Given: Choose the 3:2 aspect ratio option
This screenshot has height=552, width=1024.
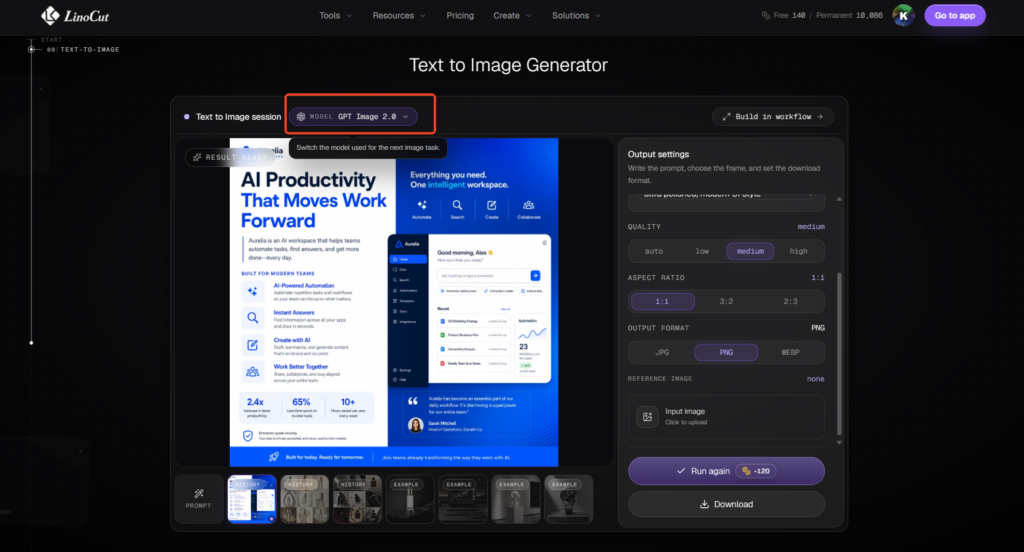Looking at the screenshot, I should (x=726, y=301).
